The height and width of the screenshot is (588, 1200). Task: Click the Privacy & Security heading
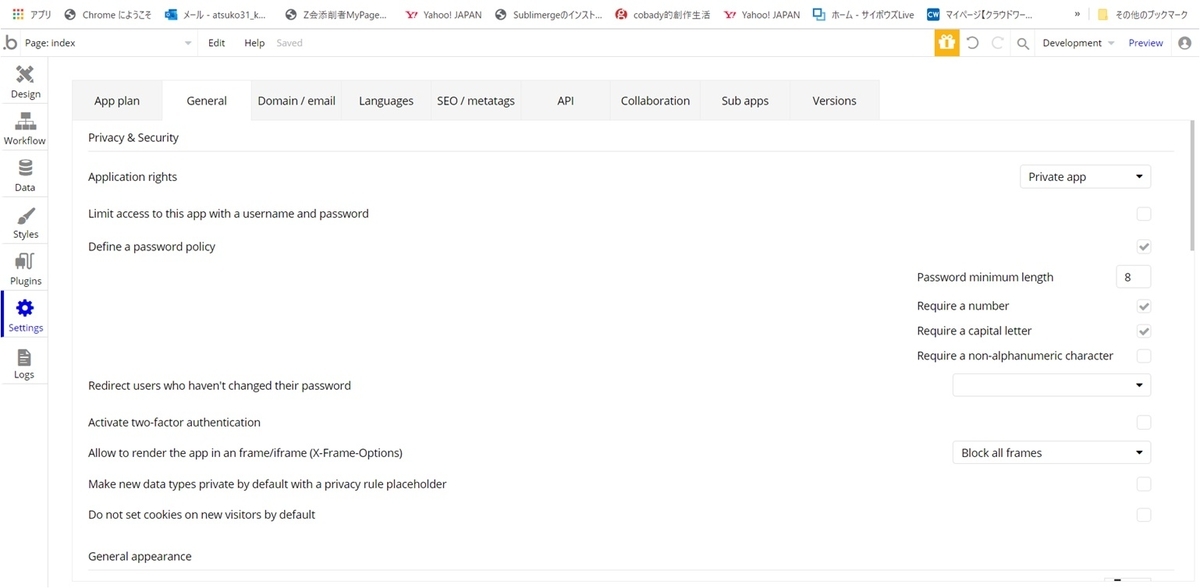tap(133, 138)
